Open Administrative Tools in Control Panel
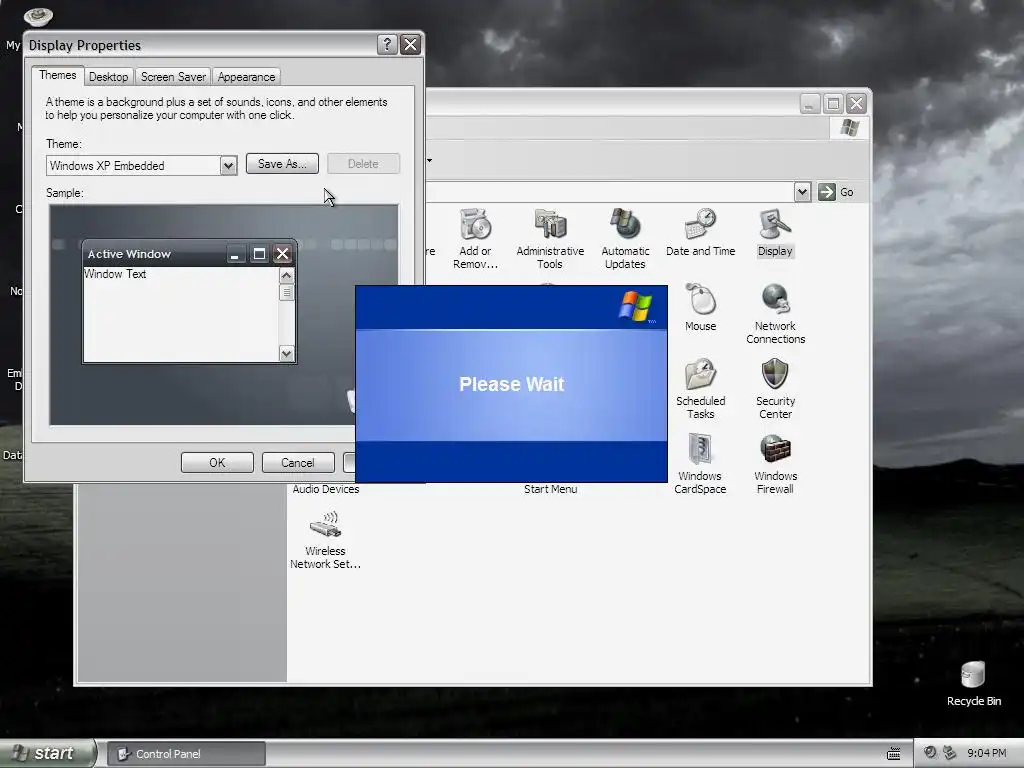The image size is (1024, 768). click(550, 238)
